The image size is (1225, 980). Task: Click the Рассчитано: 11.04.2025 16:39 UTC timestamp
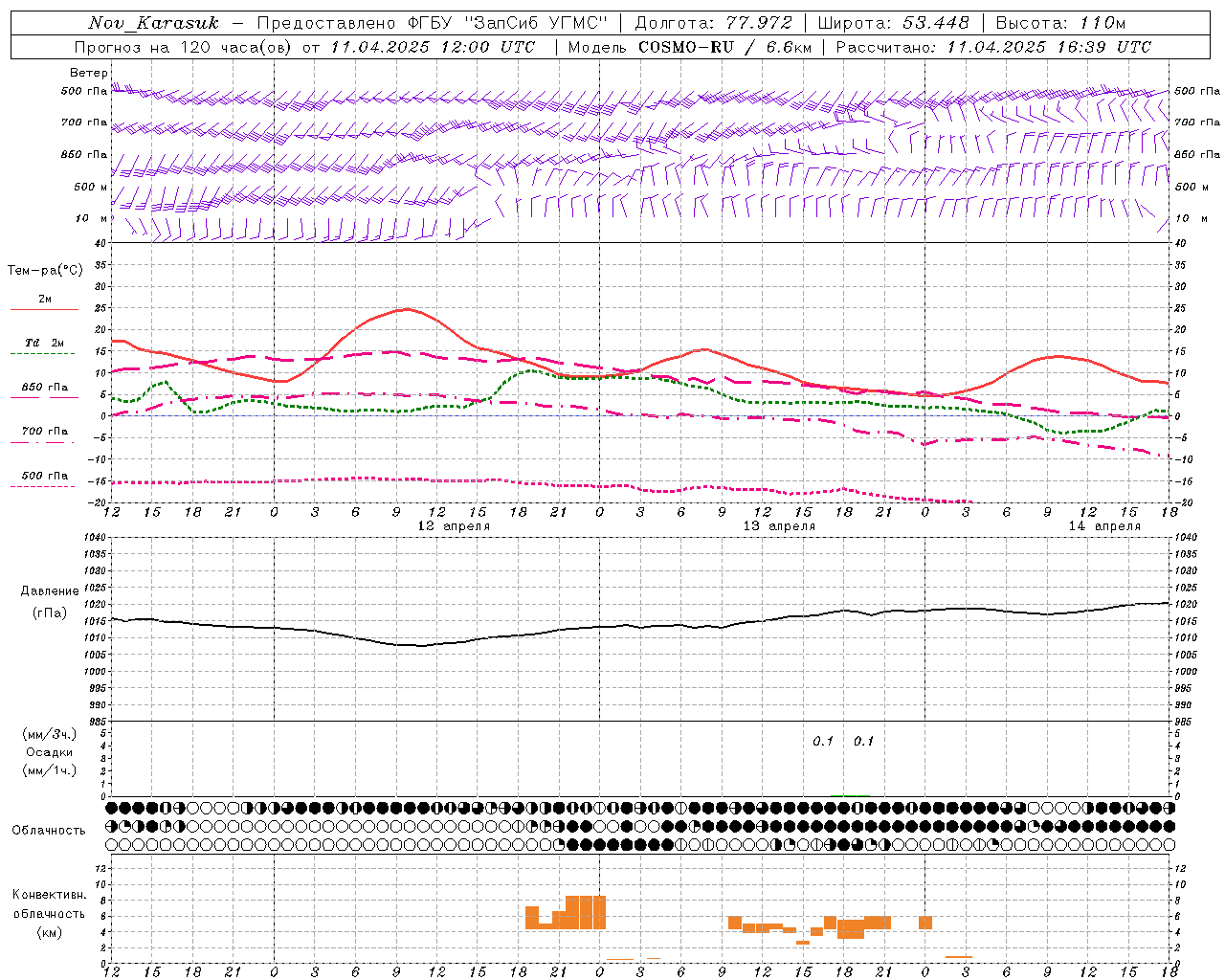[993, 47]
